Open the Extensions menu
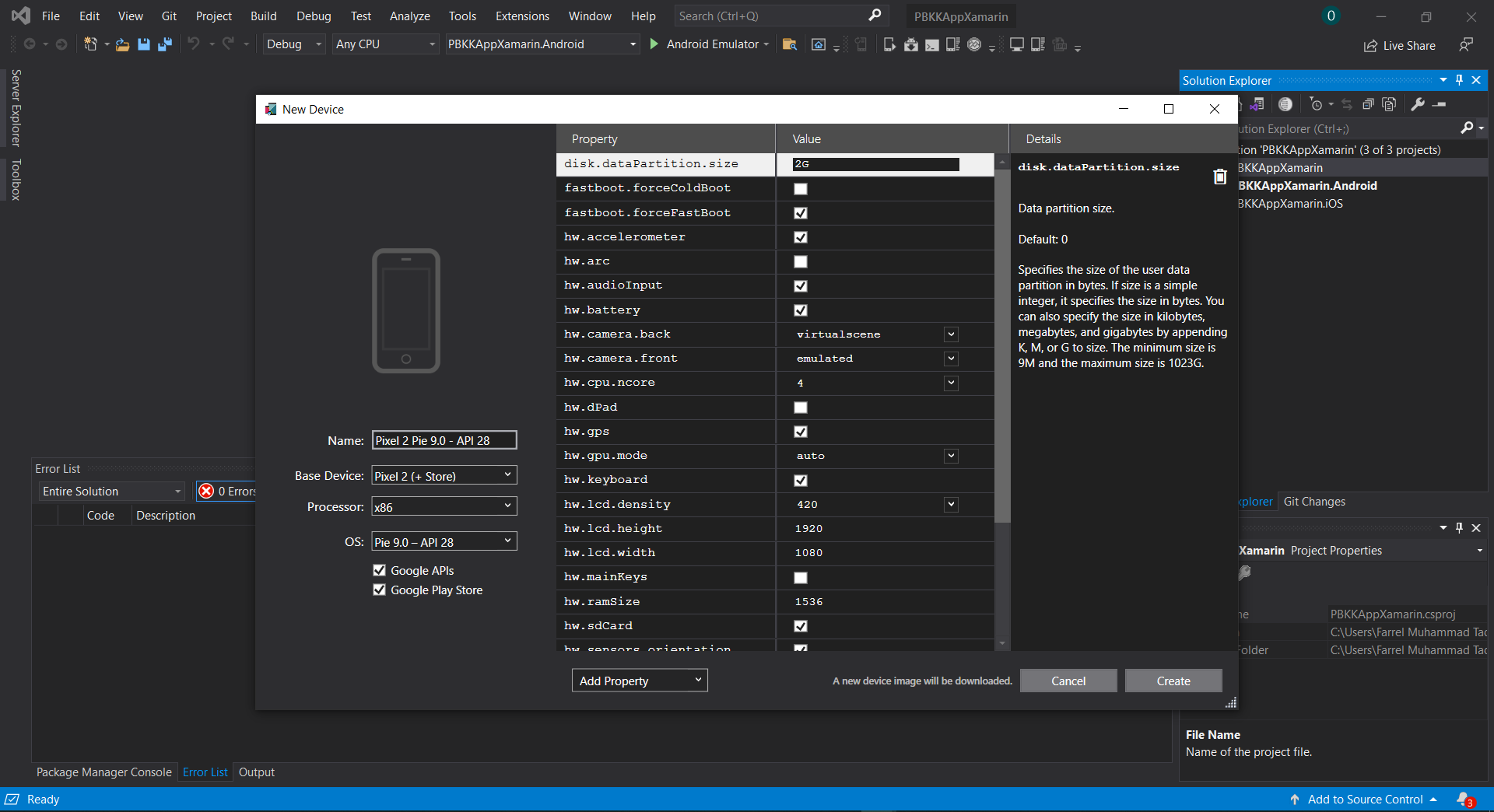The width and height of the screenshot is (1494, 812). [x=522, y=16]
